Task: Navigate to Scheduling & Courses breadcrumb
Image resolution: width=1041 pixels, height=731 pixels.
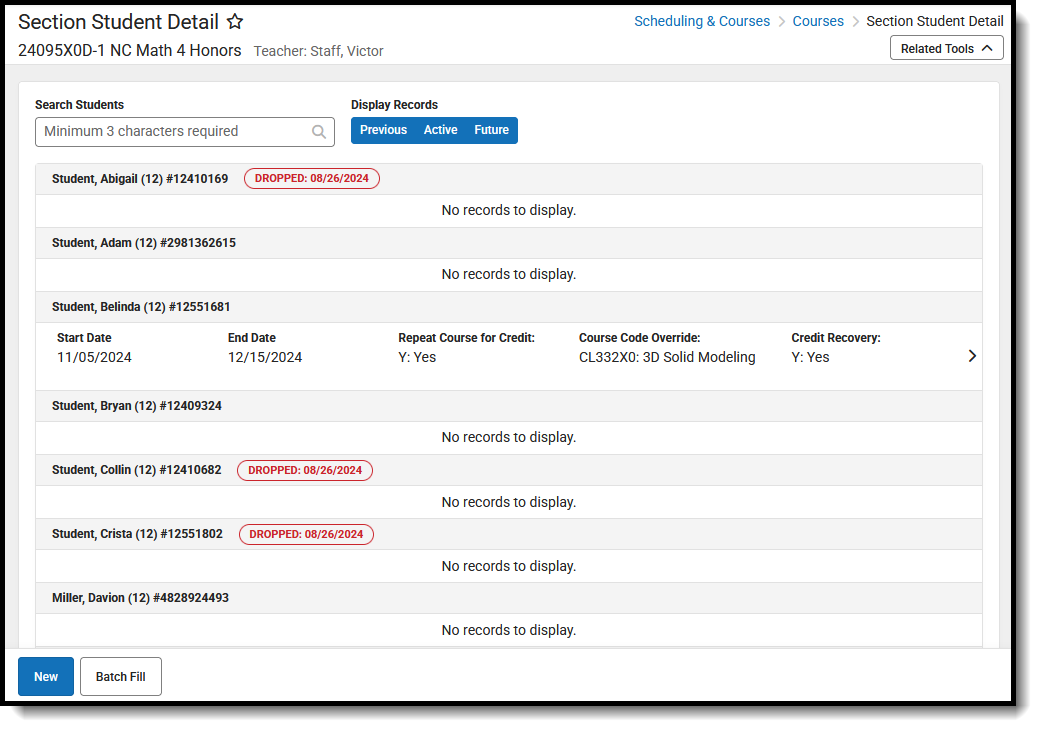Action: point(702,20)
